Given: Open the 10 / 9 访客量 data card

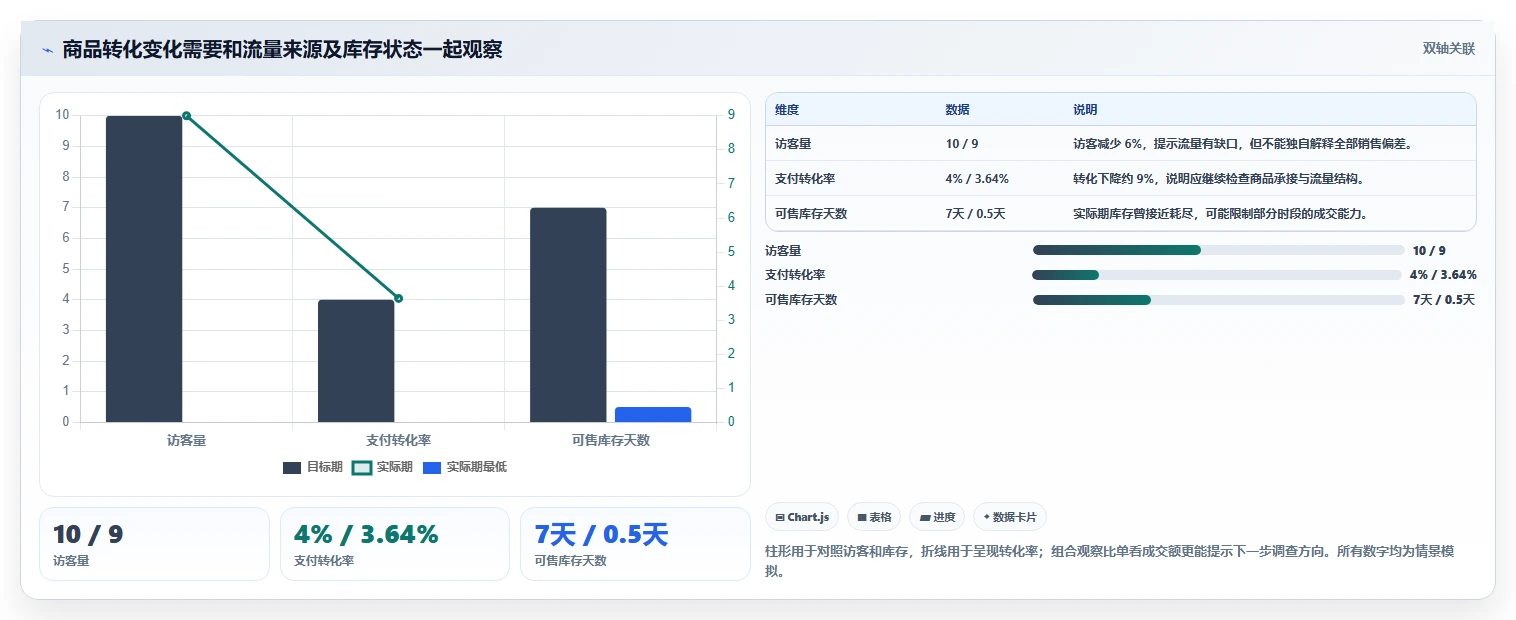Looking at the screenshot, I should (x=154, y=544).
